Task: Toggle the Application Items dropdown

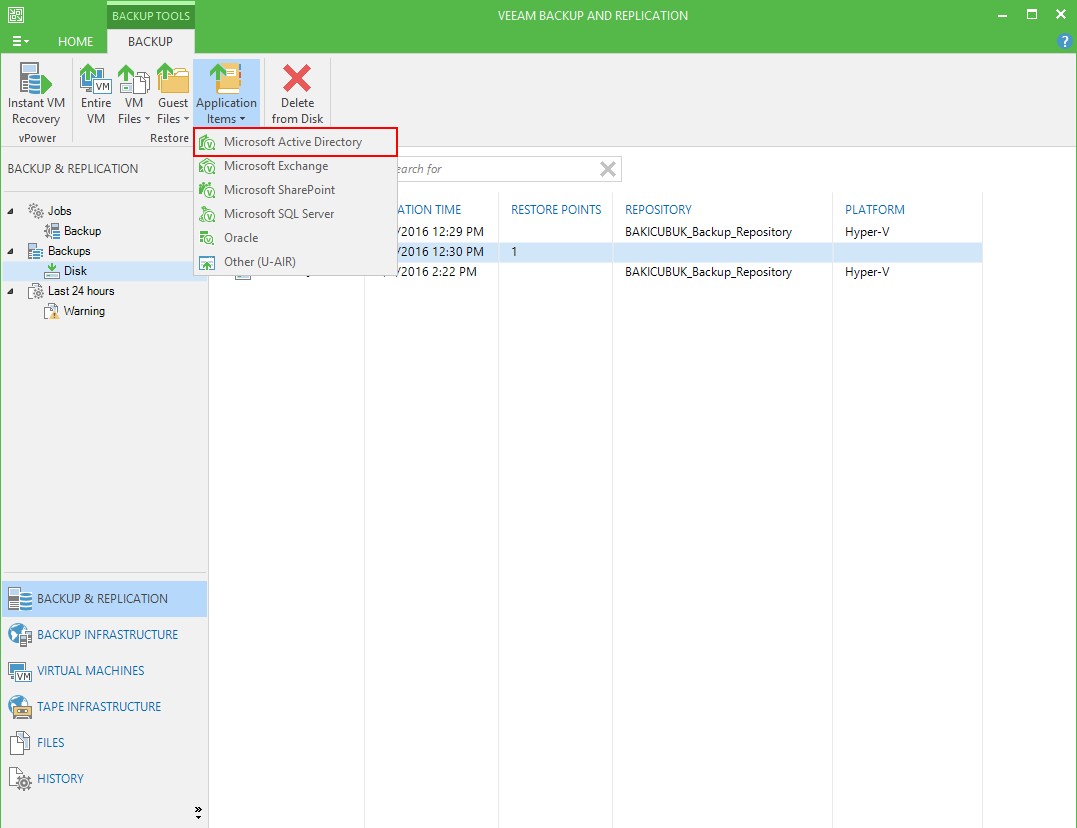Action: 226,94
